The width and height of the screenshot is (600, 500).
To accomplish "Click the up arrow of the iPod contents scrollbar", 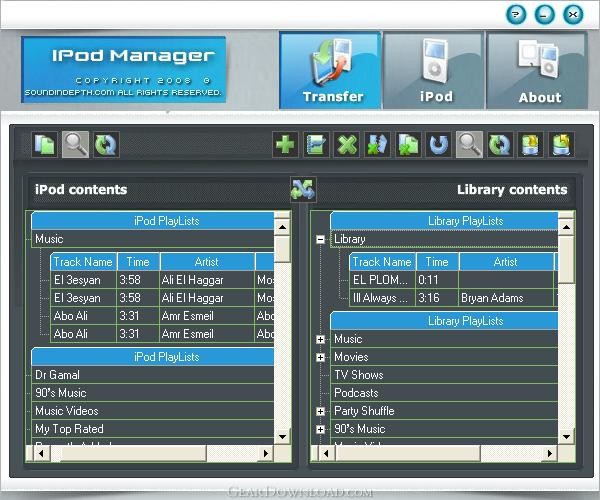I will tap(282, 227).
